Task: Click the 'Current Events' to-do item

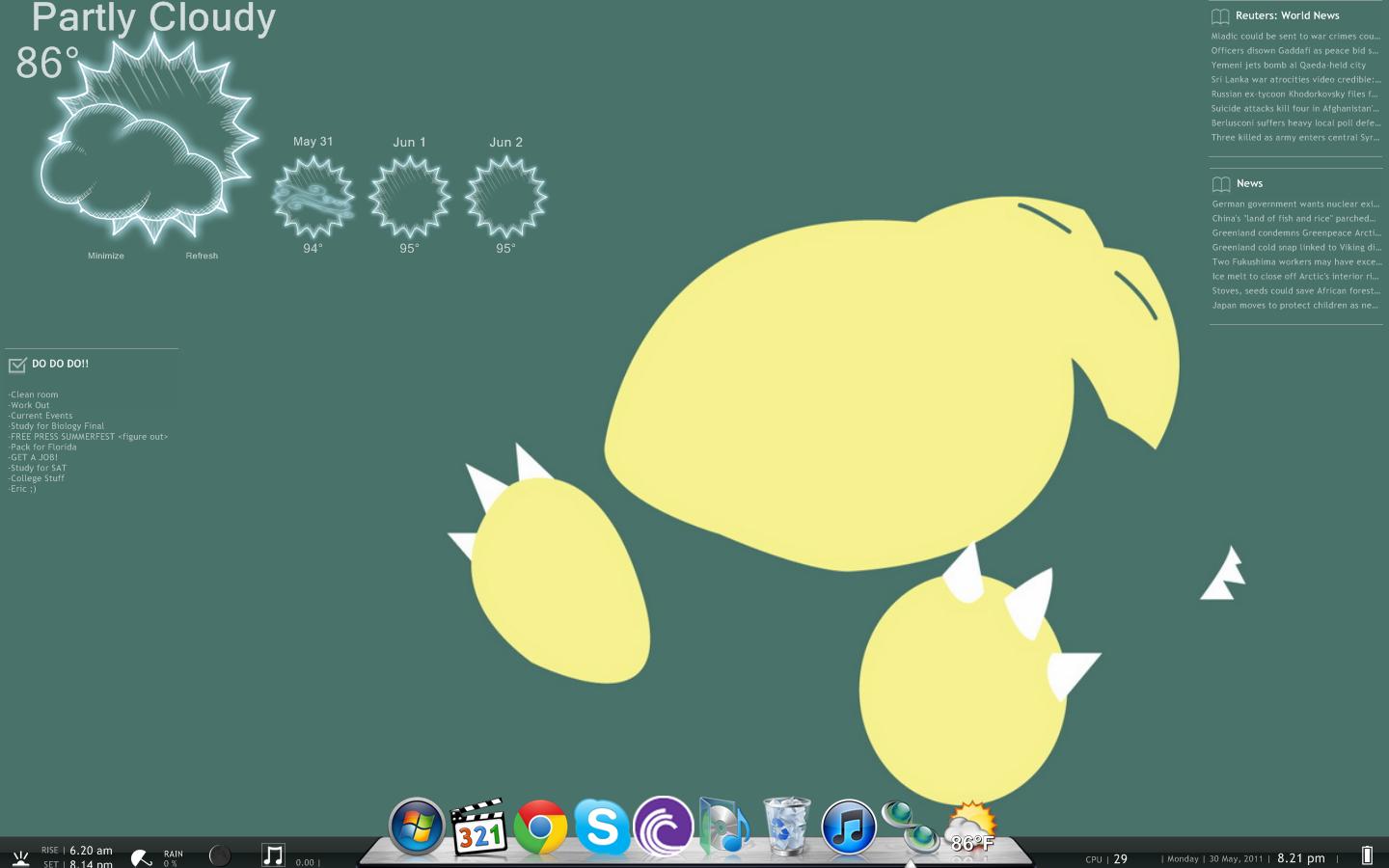Action: tap(41, 416)
